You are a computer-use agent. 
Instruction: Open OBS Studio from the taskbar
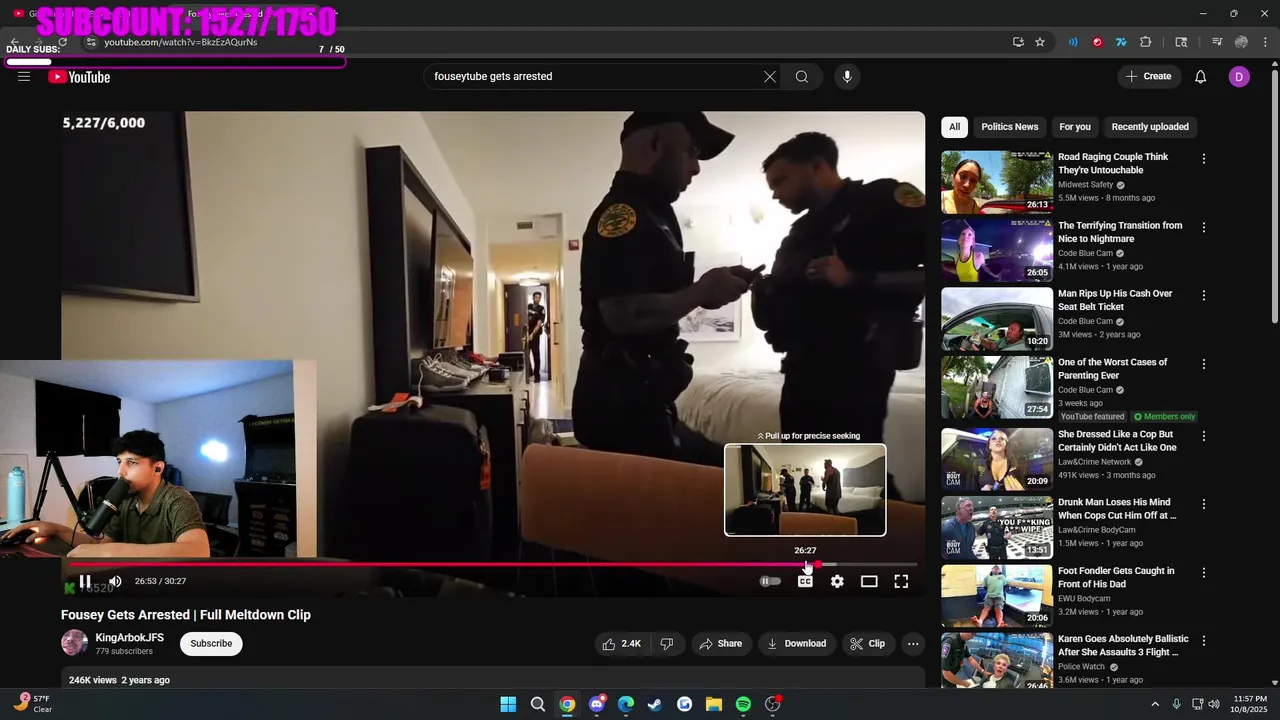pos(773,704)
